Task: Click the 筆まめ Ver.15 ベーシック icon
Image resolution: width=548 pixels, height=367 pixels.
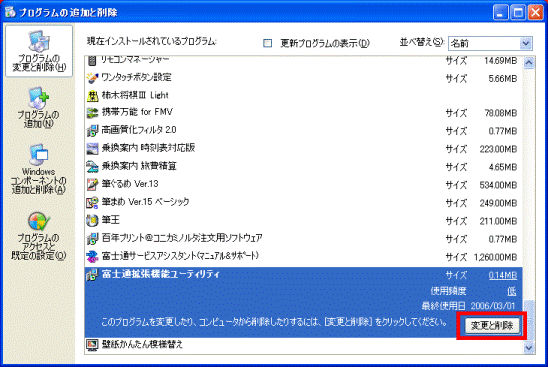Action: click(92, 203)
